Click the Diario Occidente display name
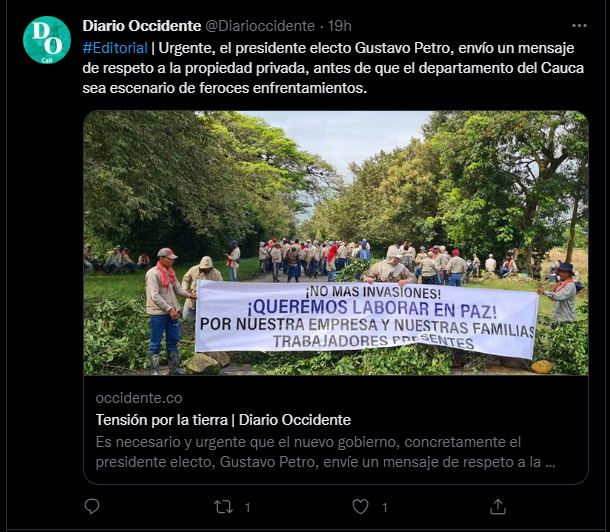The image size is (610, 532). pyautogui.click(x=142, y=26)
